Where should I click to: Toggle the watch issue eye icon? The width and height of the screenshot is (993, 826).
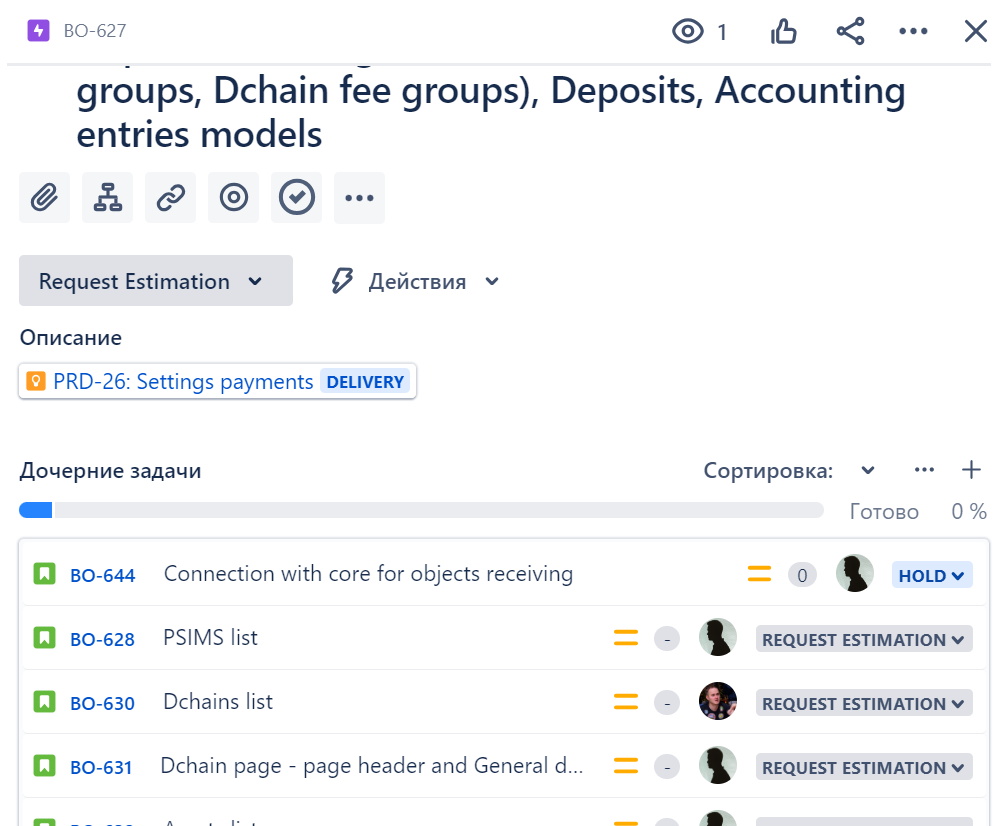pos(688,31)
